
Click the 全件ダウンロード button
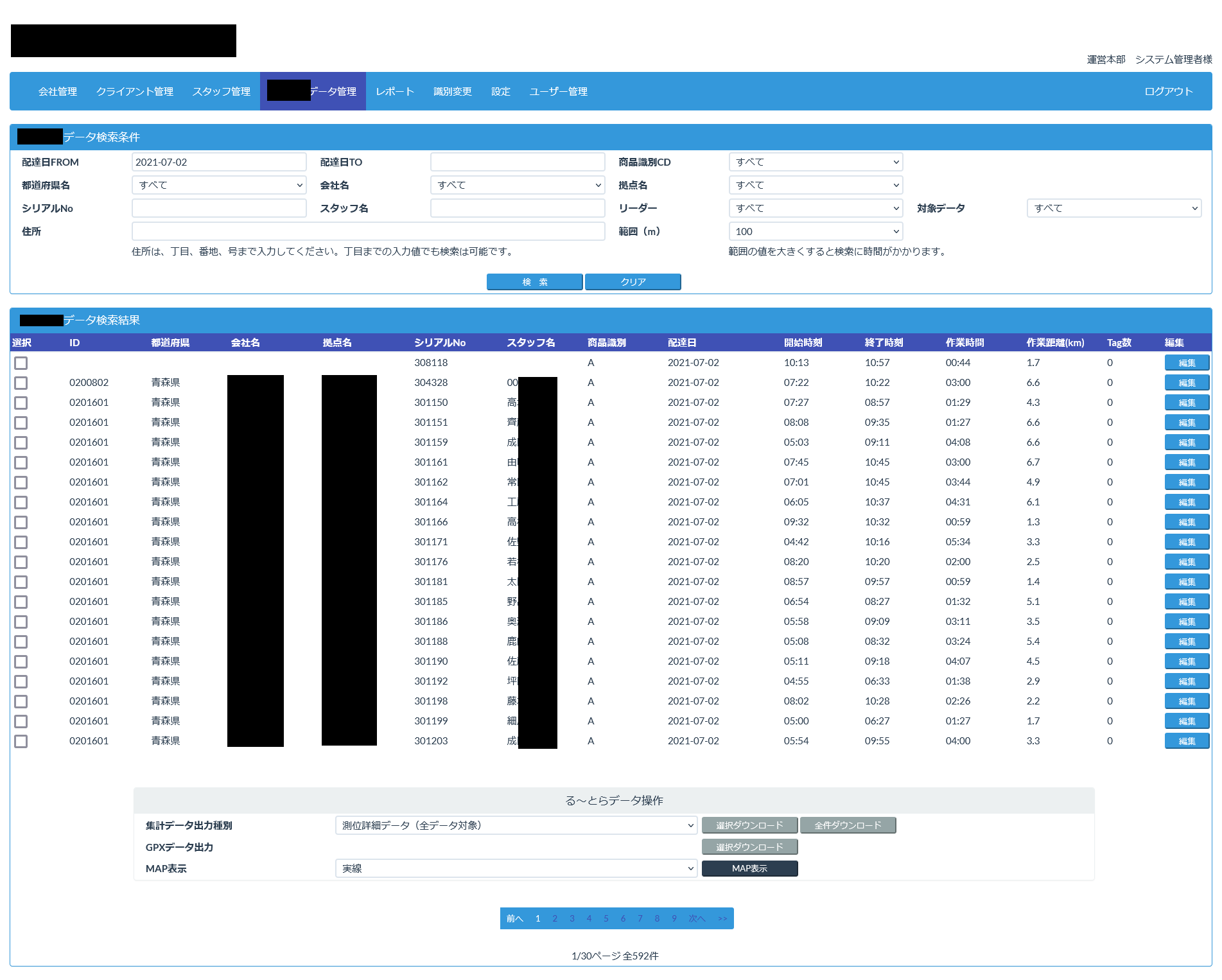848,825
